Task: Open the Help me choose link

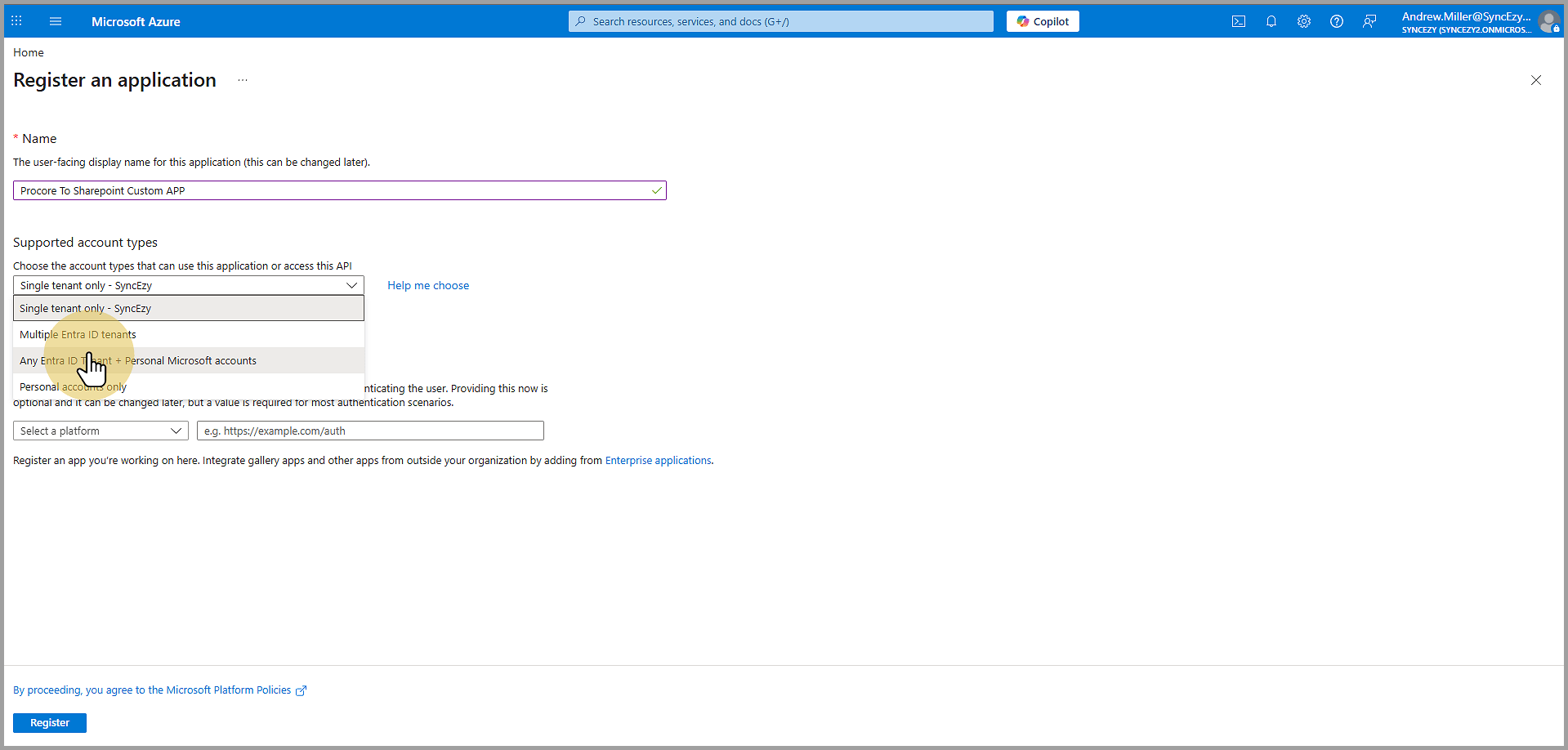Action: pyautogui.click(x=428, y=285)
